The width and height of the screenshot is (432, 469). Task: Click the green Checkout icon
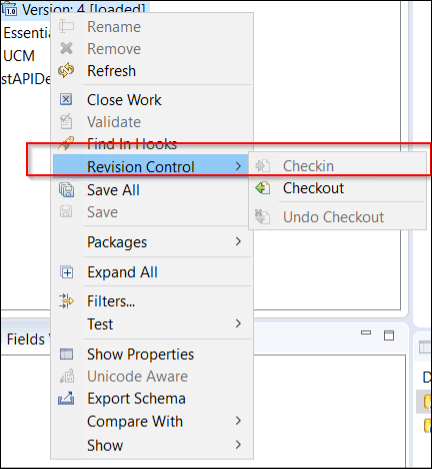click(x=263, y=188)
